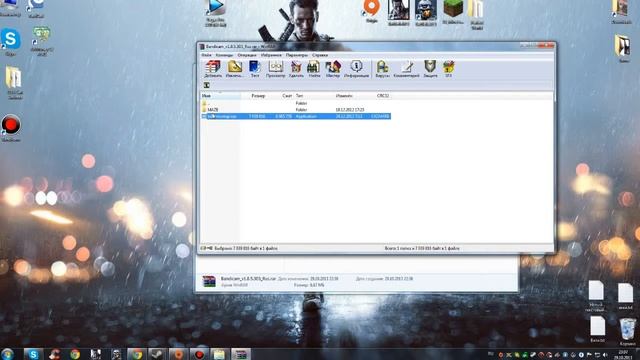Click the Добавить (Add) toolbar icon in WinRAR
Viewport: 640px width, 360px height.
click(213, 69)
